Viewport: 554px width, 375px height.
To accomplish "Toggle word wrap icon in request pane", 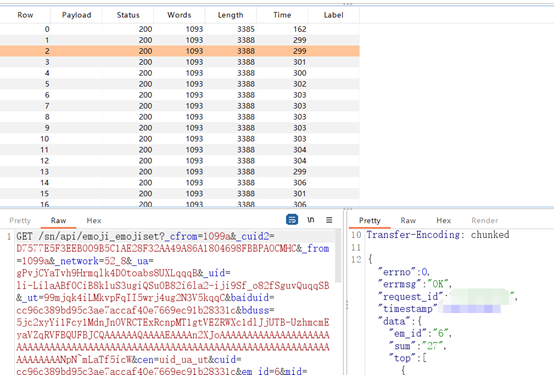I will click(292, 220).
